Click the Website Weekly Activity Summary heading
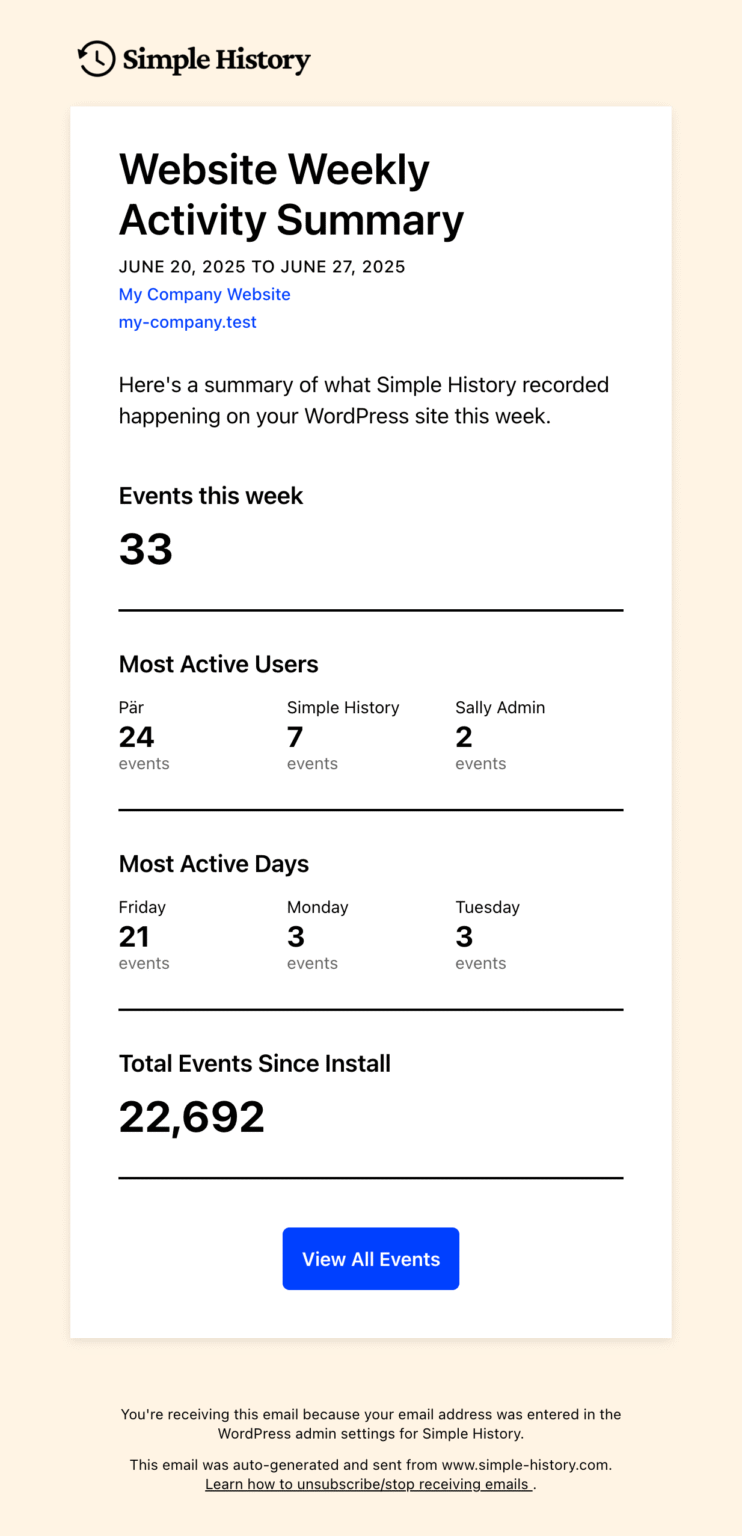Screen dimensions: 742x1536 291,195
